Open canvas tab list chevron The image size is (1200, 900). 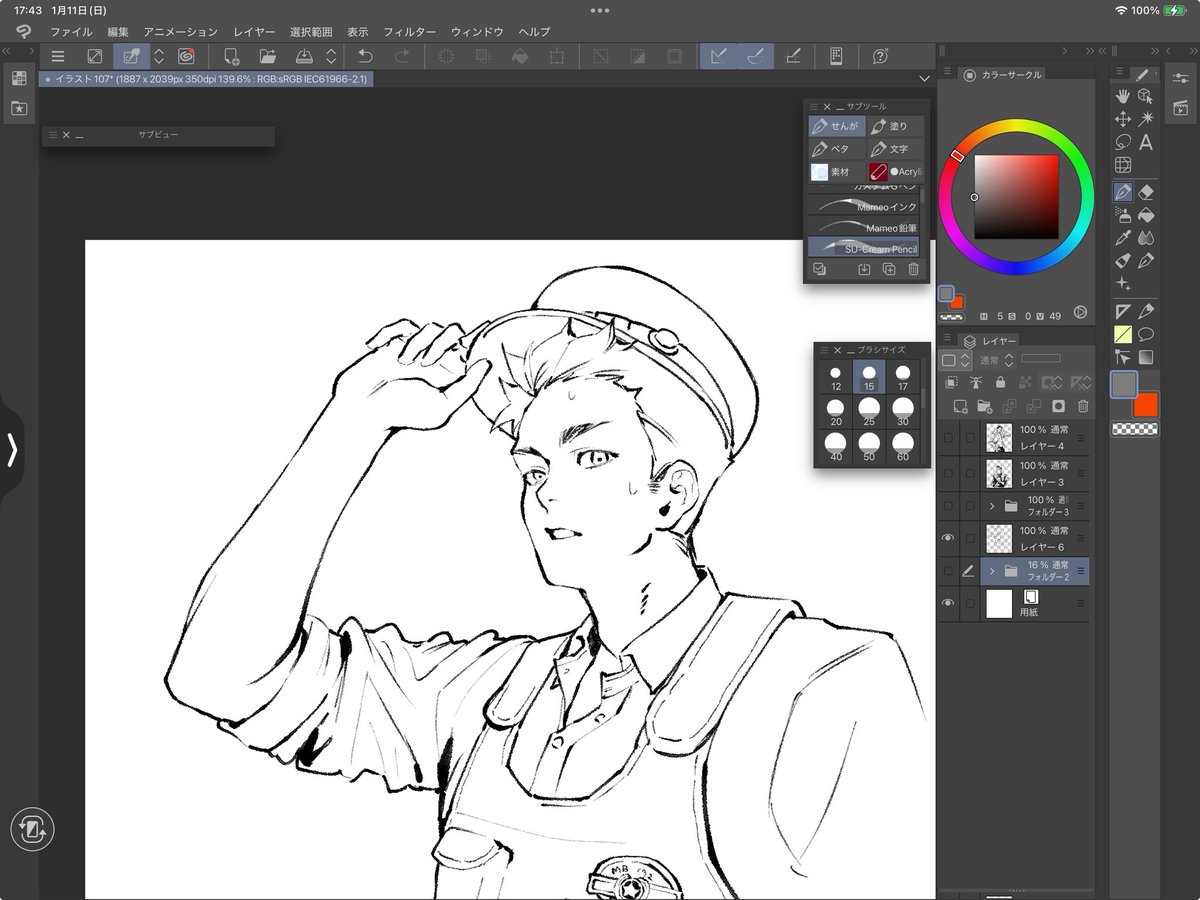tap(924, 78)
